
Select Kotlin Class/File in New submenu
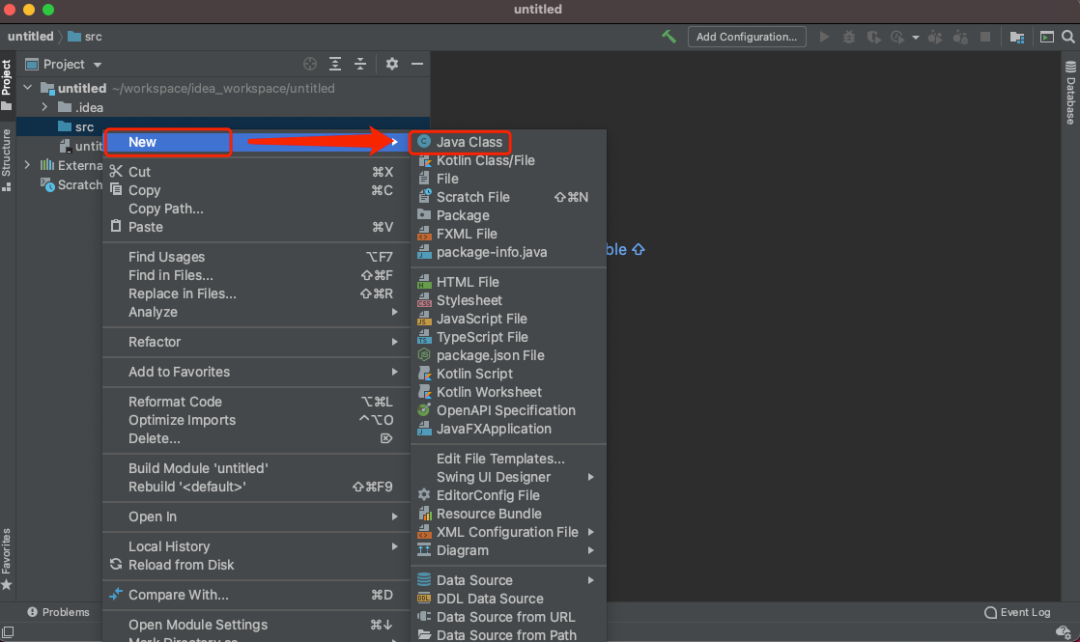point(508,160)
